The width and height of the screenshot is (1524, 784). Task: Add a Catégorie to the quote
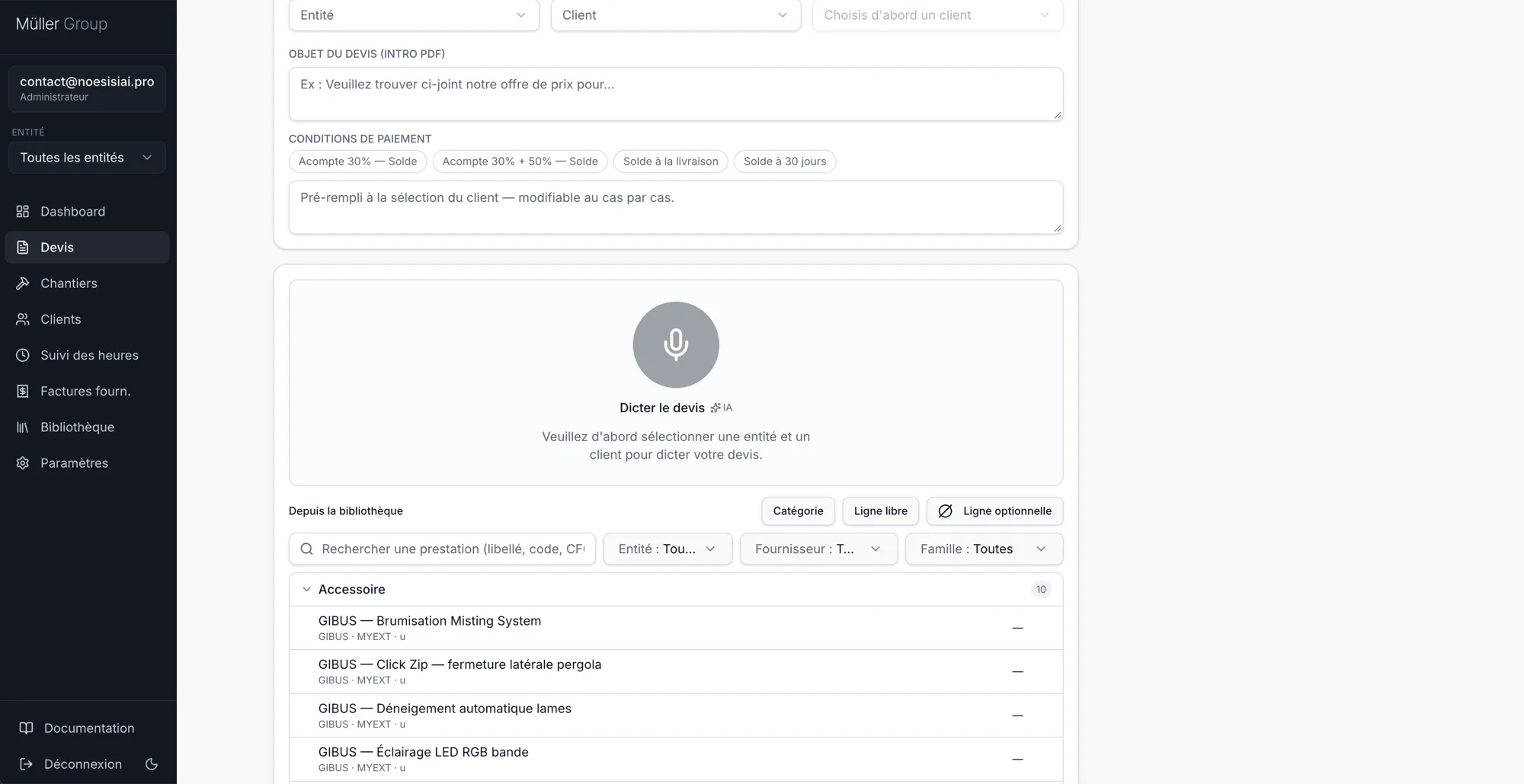click(x=798, y=510)
